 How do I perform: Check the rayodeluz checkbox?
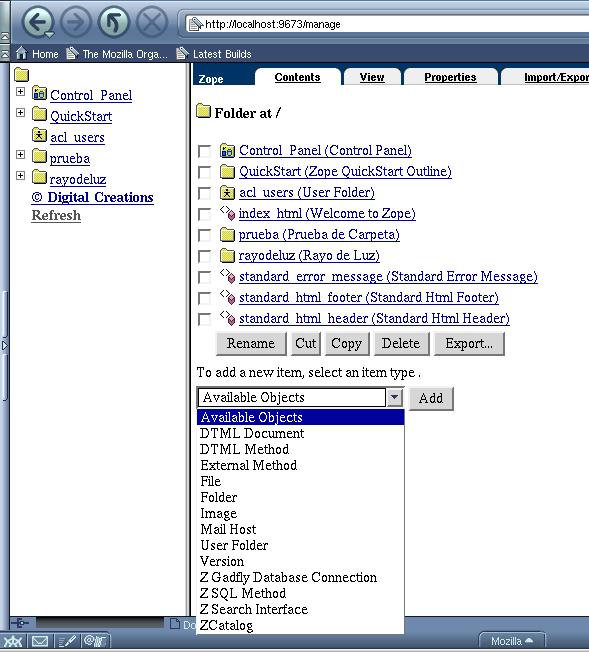(204, 256)
